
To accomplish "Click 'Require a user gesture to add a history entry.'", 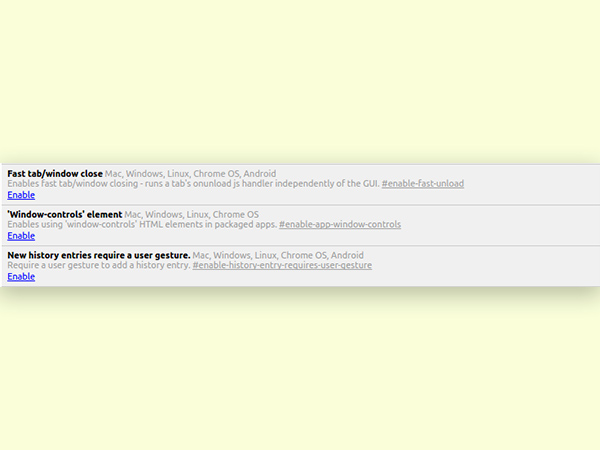I will 99,265.
